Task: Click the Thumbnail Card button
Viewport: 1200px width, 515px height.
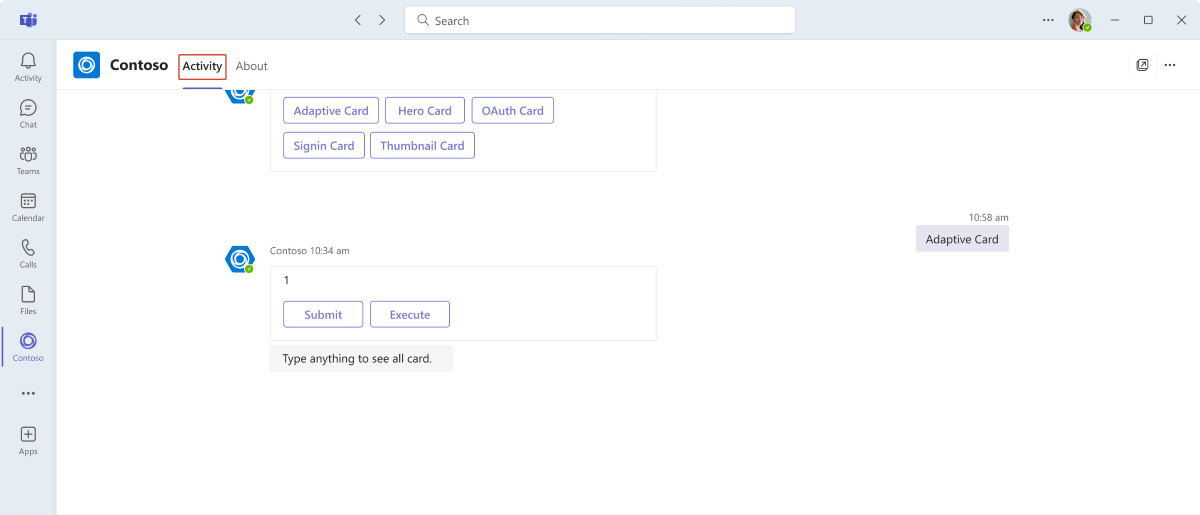Action: tap(422, 146)
